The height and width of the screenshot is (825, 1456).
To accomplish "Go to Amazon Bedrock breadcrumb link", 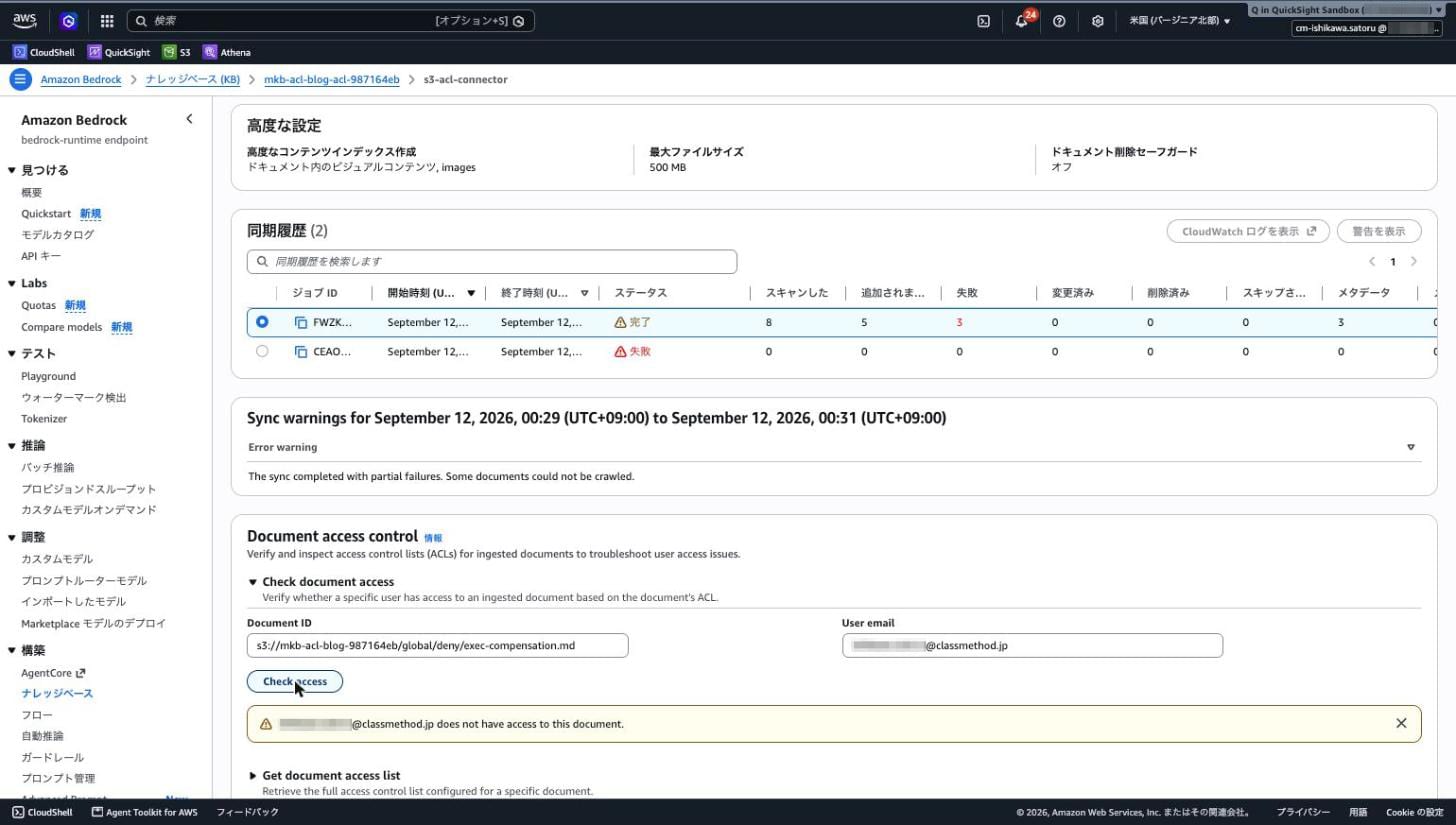I will click(81, 80).
